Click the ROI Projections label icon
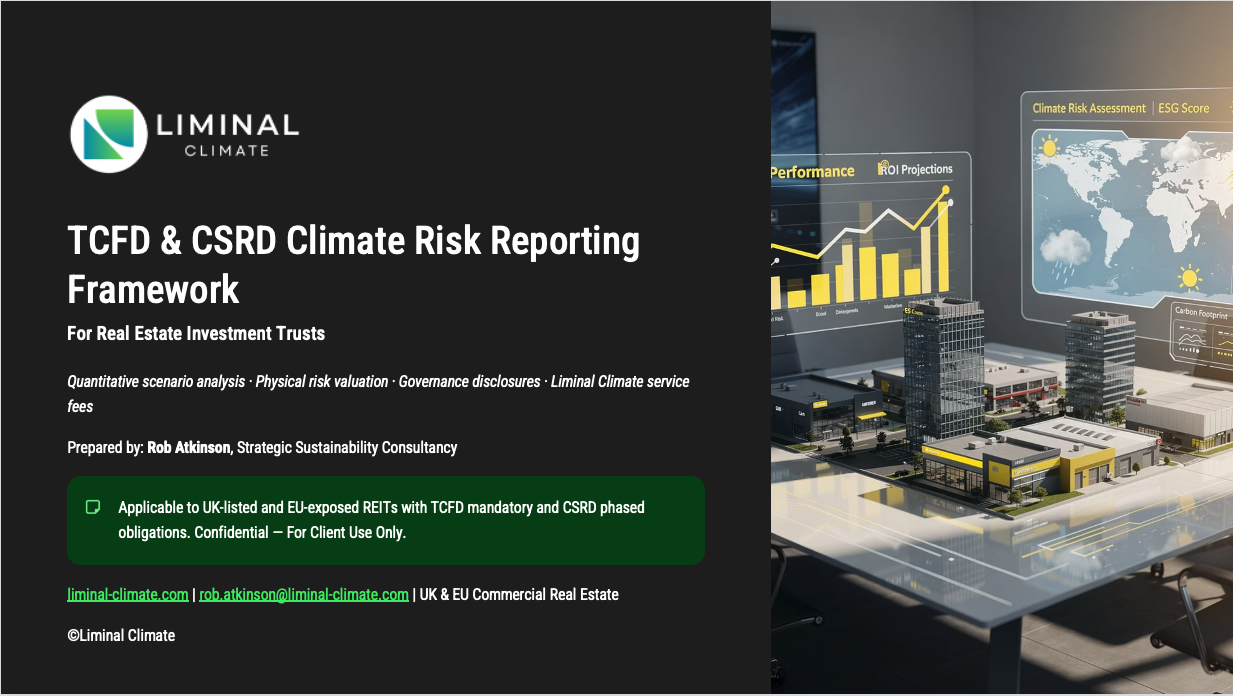Viewport: 1233px width, 696px height. pyautogui.click(x=884, y=169)
